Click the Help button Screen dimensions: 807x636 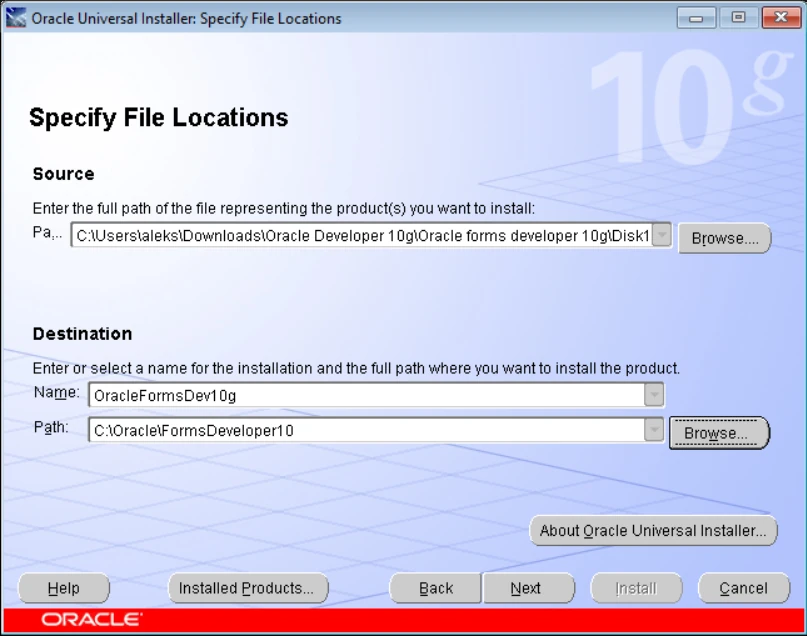[x=64, y=588]
